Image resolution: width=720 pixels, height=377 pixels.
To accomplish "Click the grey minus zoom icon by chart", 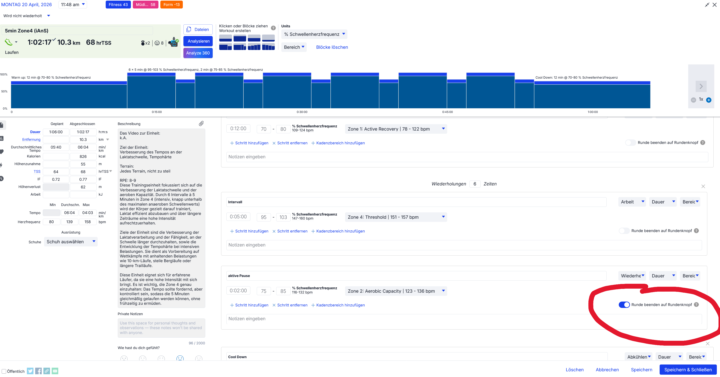I will tap(693, 100).
